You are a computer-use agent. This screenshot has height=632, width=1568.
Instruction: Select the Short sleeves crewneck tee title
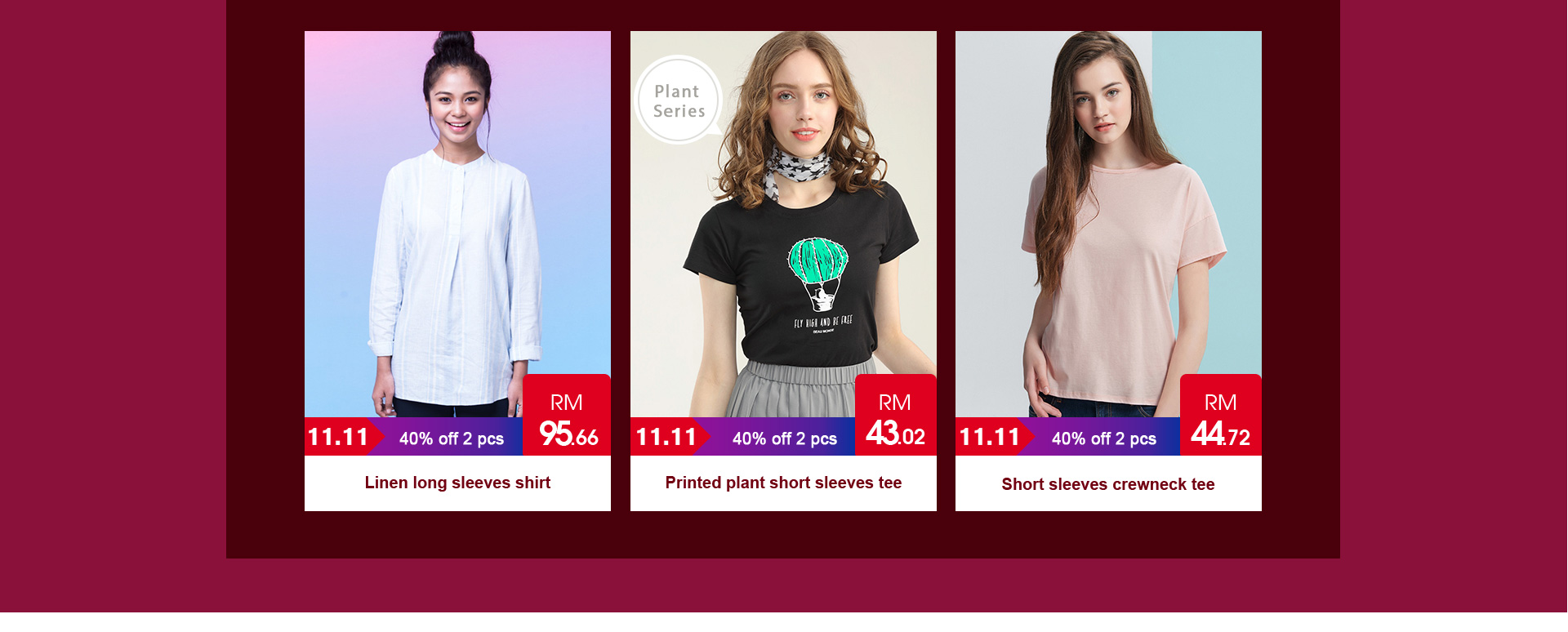coord(1108,484)
